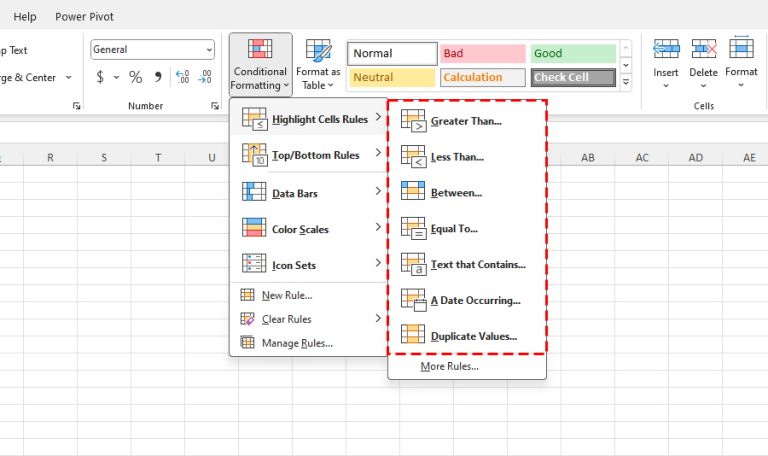Select Greater Than rule

pos(466,121)
